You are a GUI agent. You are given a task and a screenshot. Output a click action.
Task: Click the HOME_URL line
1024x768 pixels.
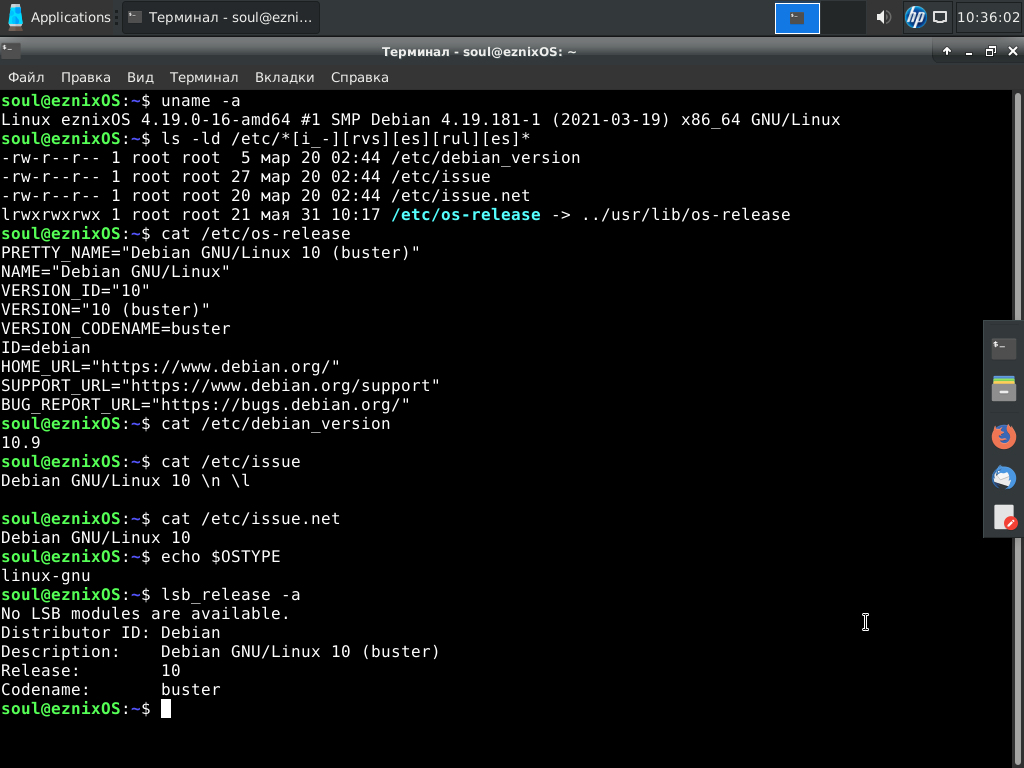pyautogui.click(x=170, y=367)
